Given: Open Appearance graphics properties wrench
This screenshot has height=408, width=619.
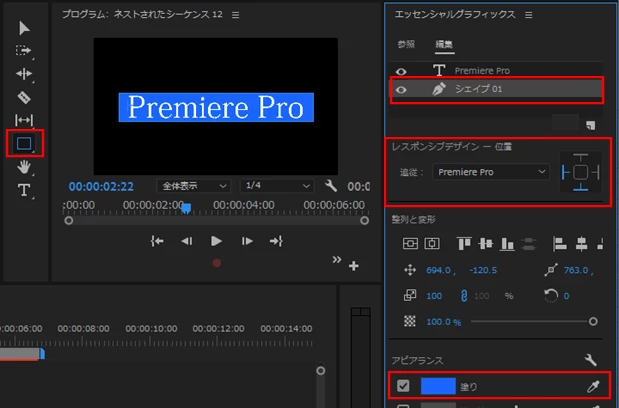Looking at the screenshot, I should tap(591, 359).
